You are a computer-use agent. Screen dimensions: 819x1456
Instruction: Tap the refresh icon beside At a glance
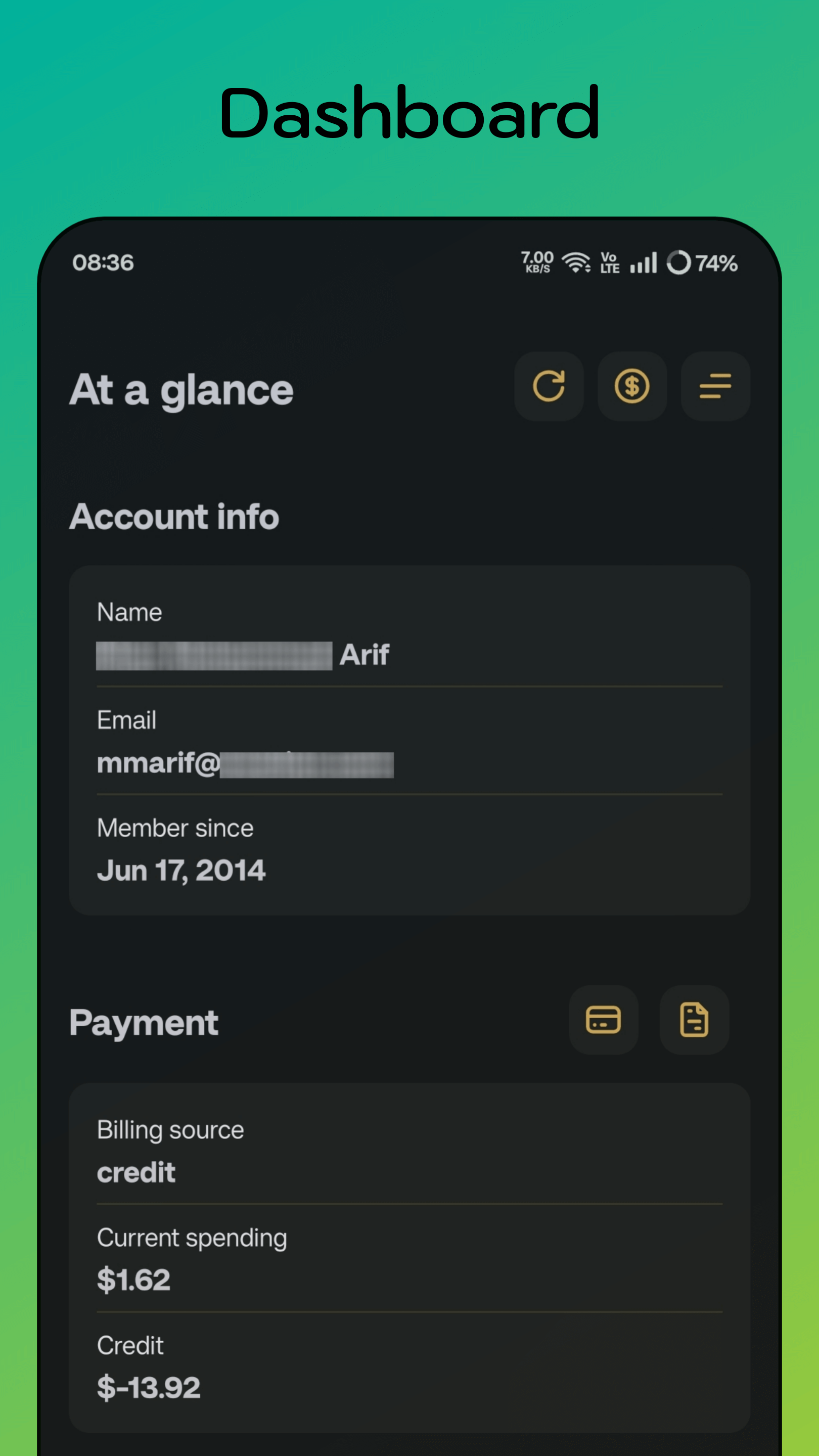(549, 387)
